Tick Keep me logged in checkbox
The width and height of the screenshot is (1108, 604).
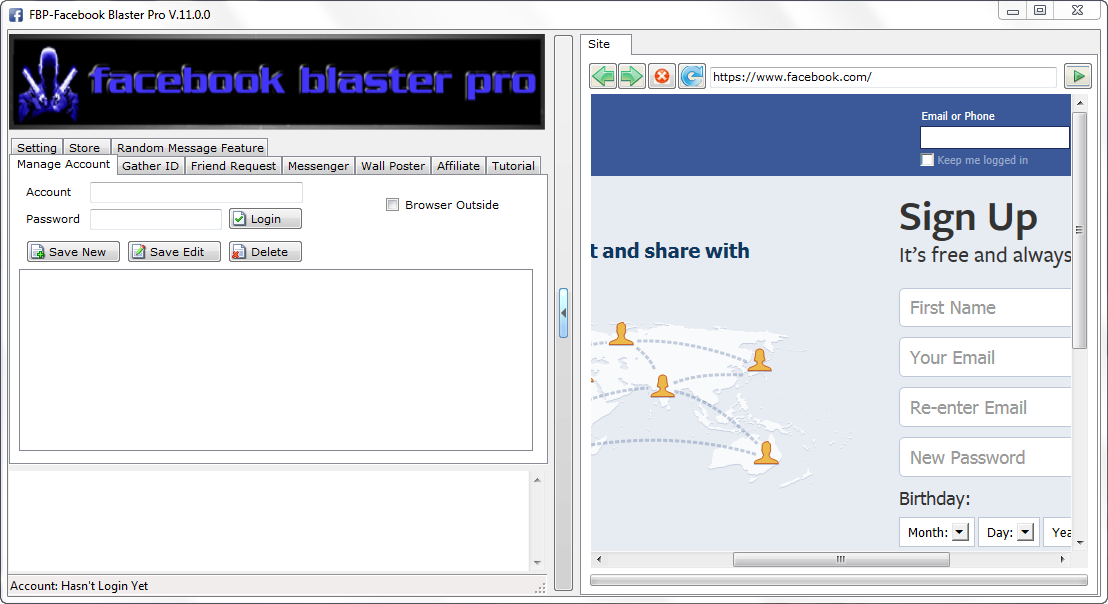927,160
